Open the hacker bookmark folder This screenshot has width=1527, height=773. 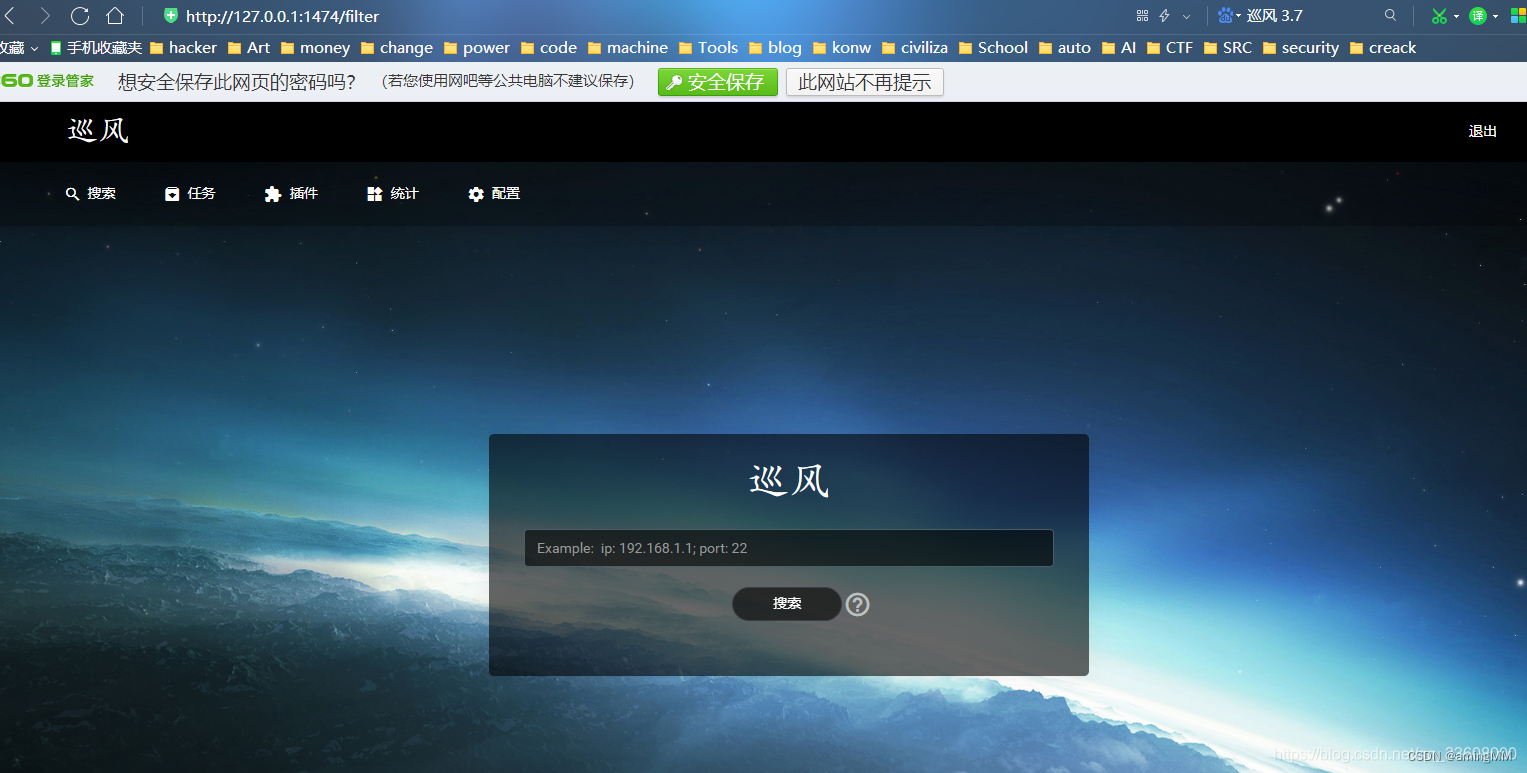coord(183,47)
